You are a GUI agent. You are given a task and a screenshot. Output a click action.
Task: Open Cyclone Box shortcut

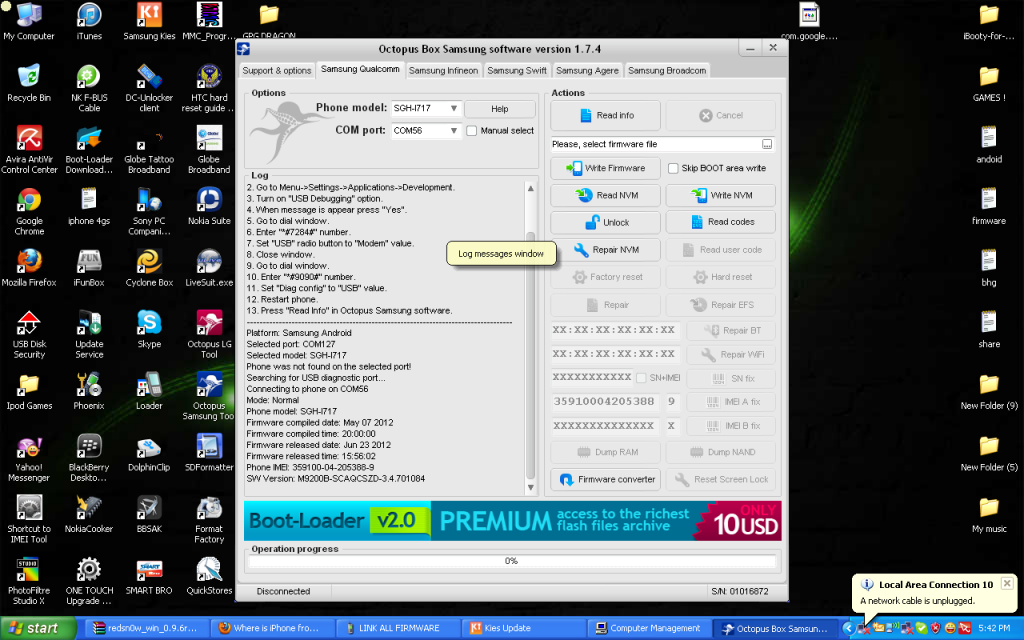click(x=149, y=268)
